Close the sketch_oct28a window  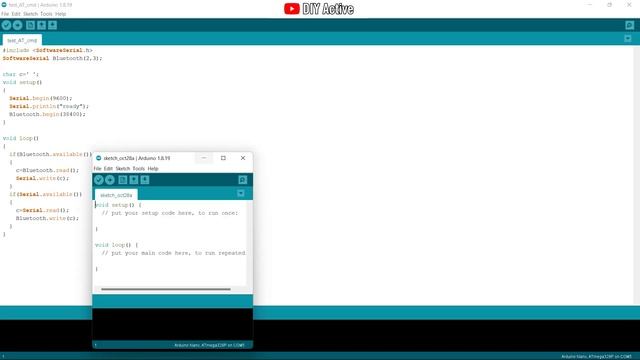(x=243, y=158)
